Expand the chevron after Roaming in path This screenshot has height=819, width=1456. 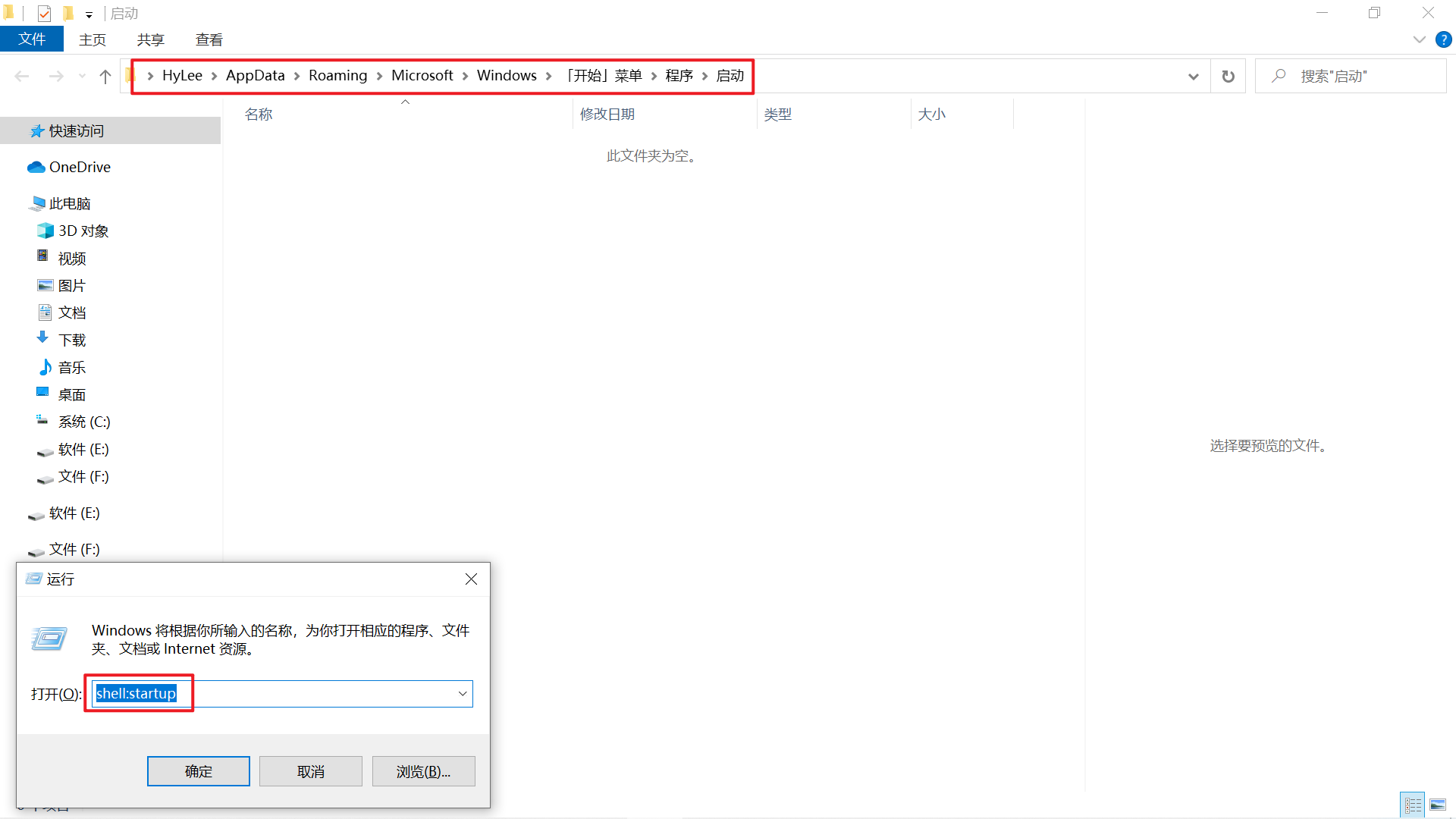coord(379,76)
